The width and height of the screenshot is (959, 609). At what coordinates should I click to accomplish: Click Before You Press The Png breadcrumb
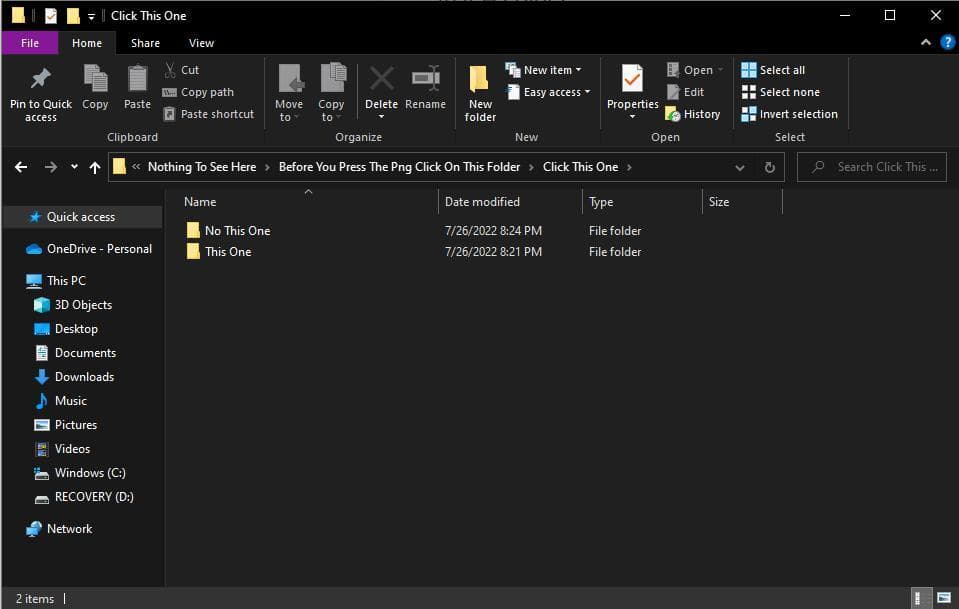(x=399, y=167)
